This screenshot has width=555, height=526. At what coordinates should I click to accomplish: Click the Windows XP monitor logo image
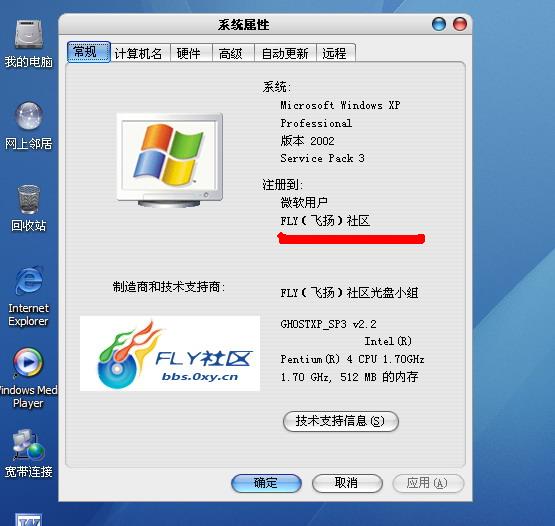pos(170,160)
